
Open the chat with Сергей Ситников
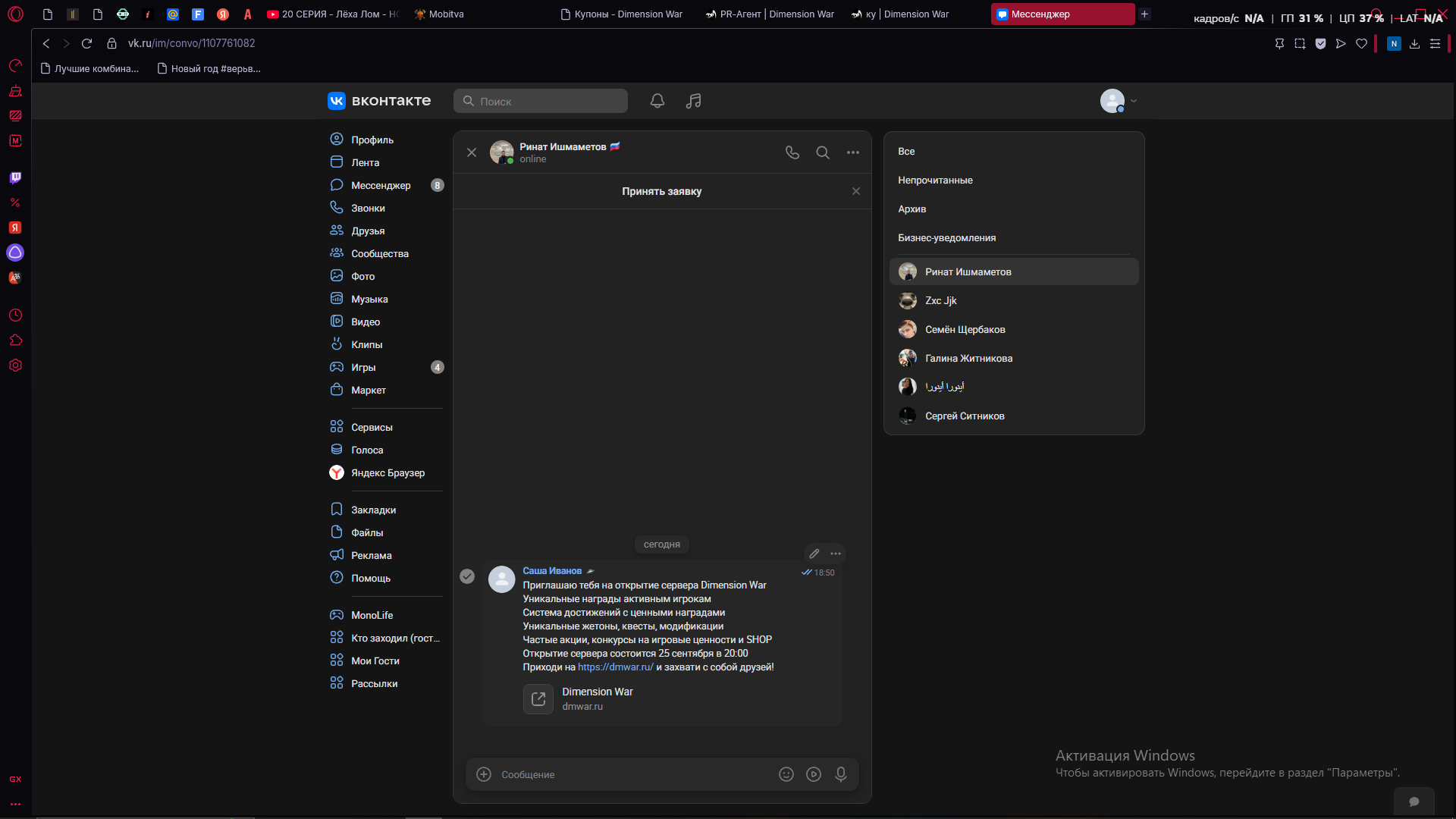[1014, 416]
